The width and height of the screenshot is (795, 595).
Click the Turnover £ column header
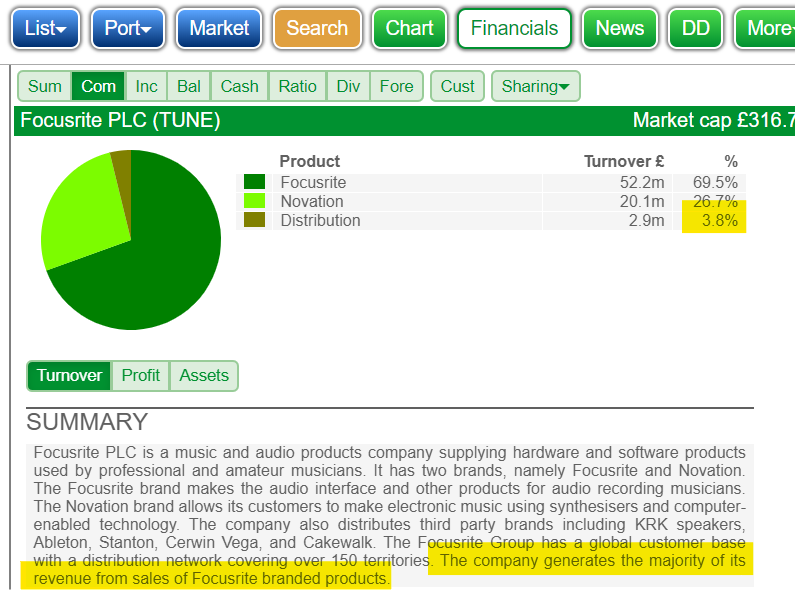click(624, 161)
